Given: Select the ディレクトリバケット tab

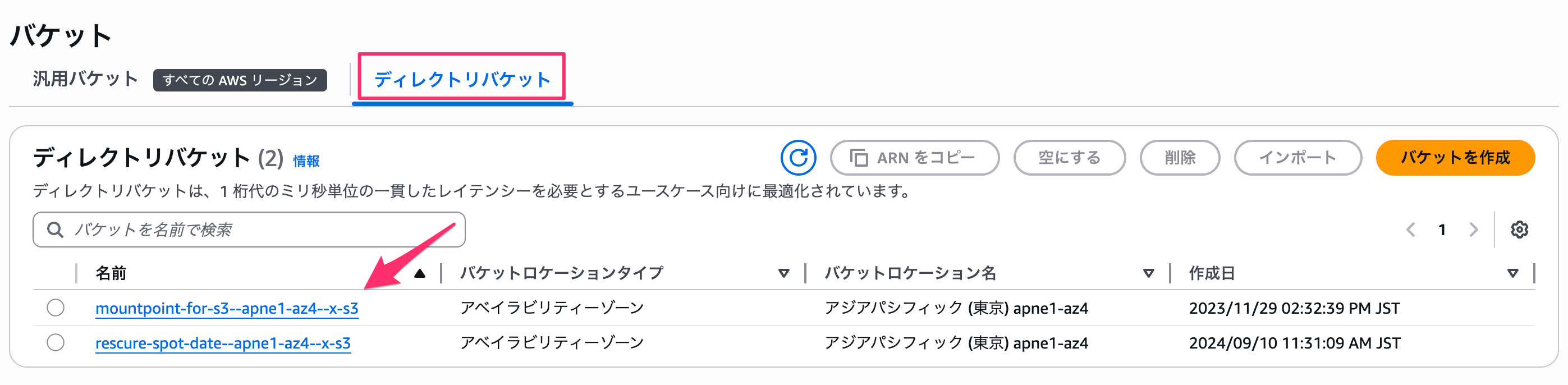Looking at the screenshot, I should [461, 79].
